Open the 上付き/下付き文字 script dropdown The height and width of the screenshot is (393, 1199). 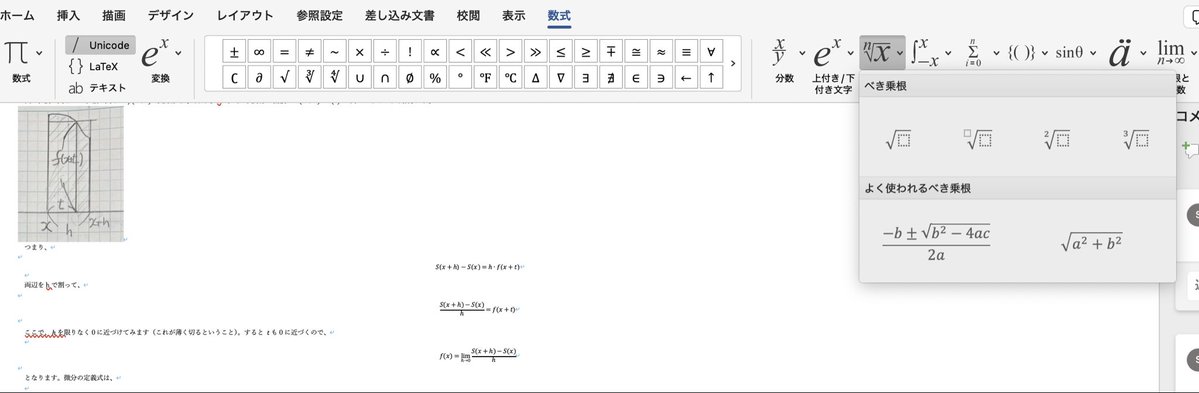point(850,53)
